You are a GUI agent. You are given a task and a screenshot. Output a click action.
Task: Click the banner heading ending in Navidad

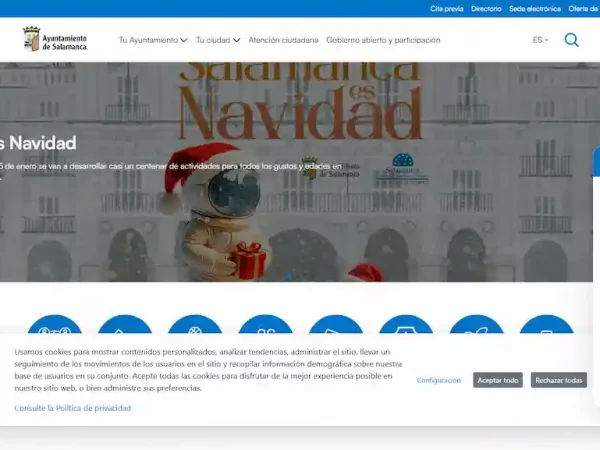[x=38, y=143]
